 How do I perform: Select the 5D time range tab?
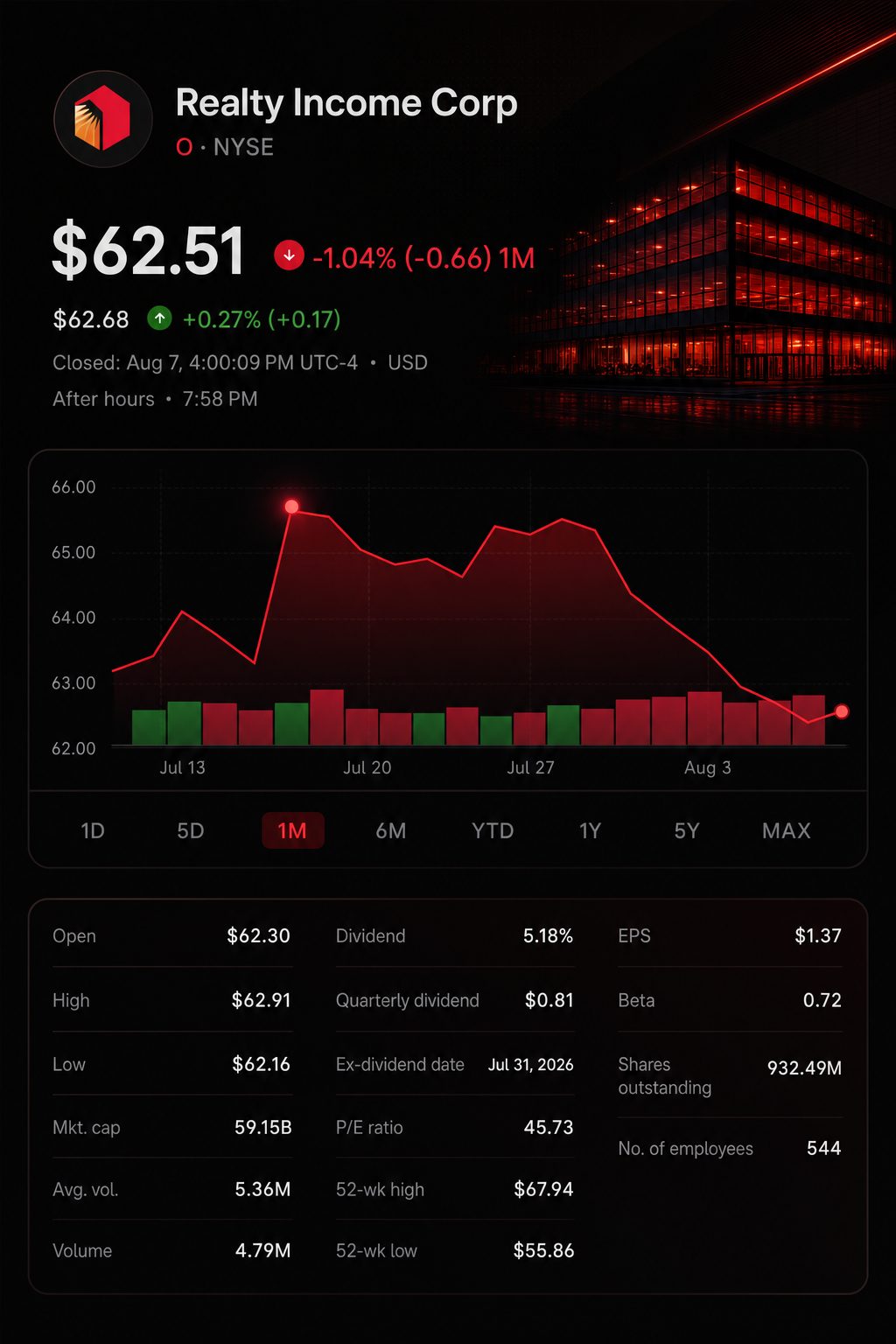[x=191, y=830]
